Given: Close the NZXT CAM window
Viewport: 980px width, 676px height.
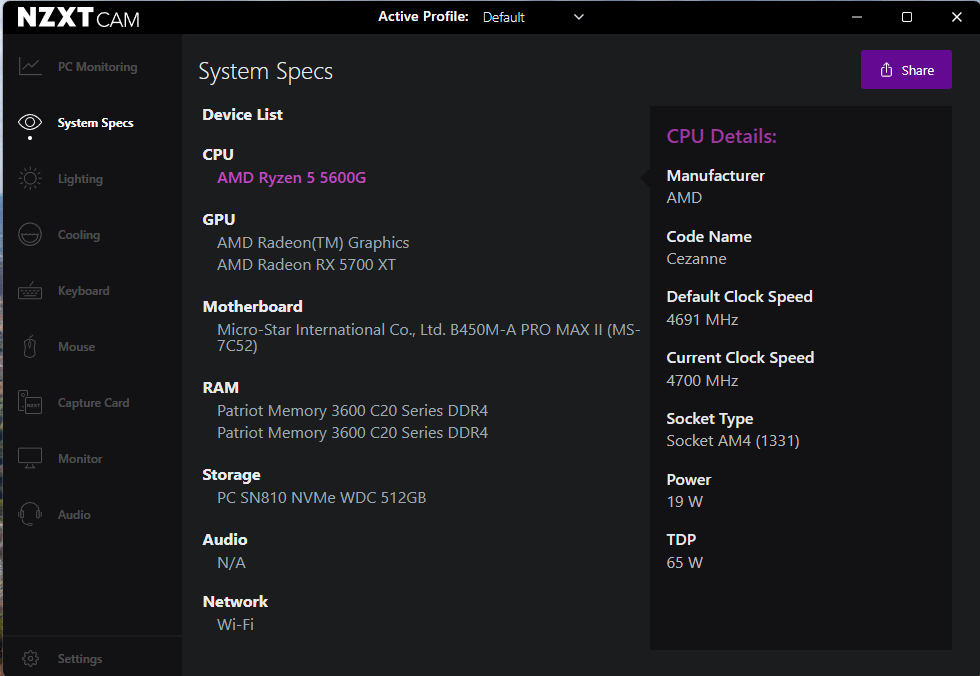Looking at the screenshot, I should [957, 17].
